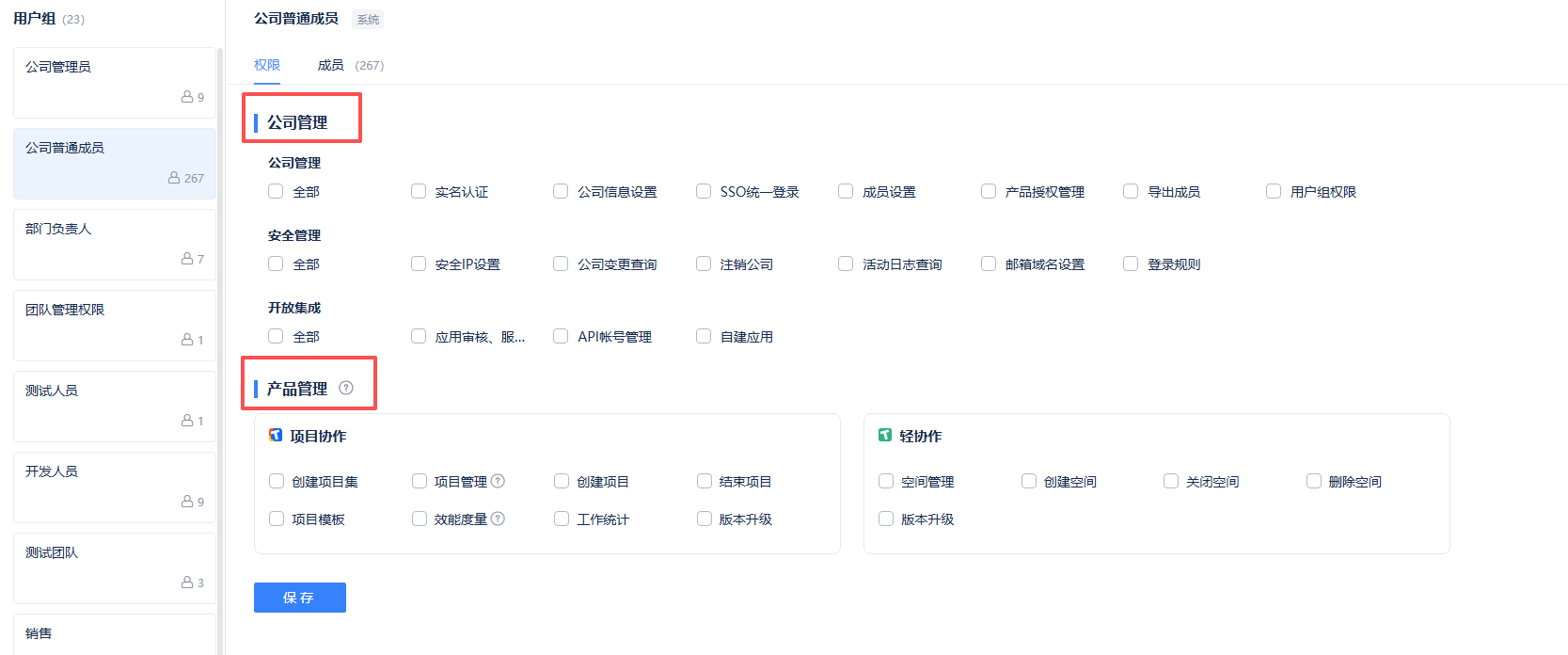Enable the 实名认证 checkbox

click(419, 191)
